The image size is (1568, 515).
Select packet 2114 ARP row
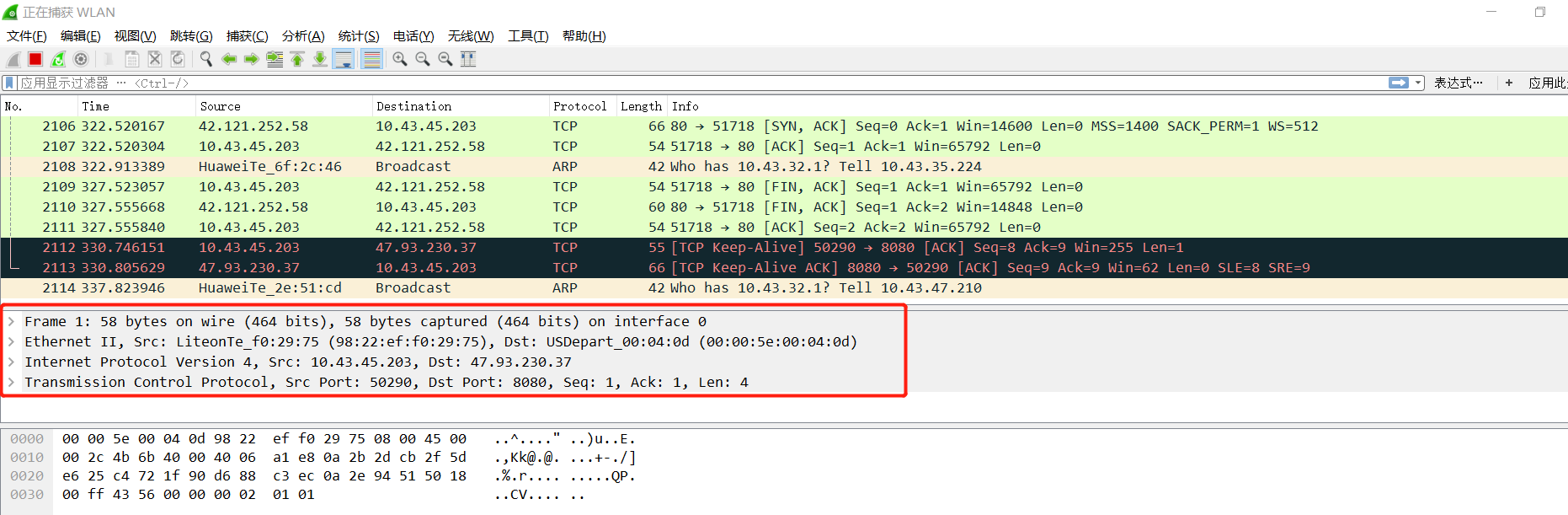(784, 288)
